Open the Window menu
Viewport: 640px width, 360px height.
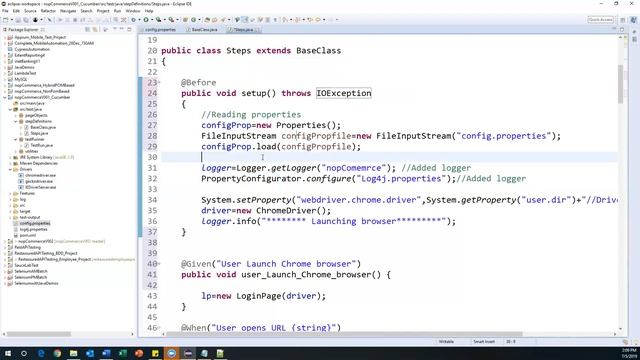[x=133, y=11]
